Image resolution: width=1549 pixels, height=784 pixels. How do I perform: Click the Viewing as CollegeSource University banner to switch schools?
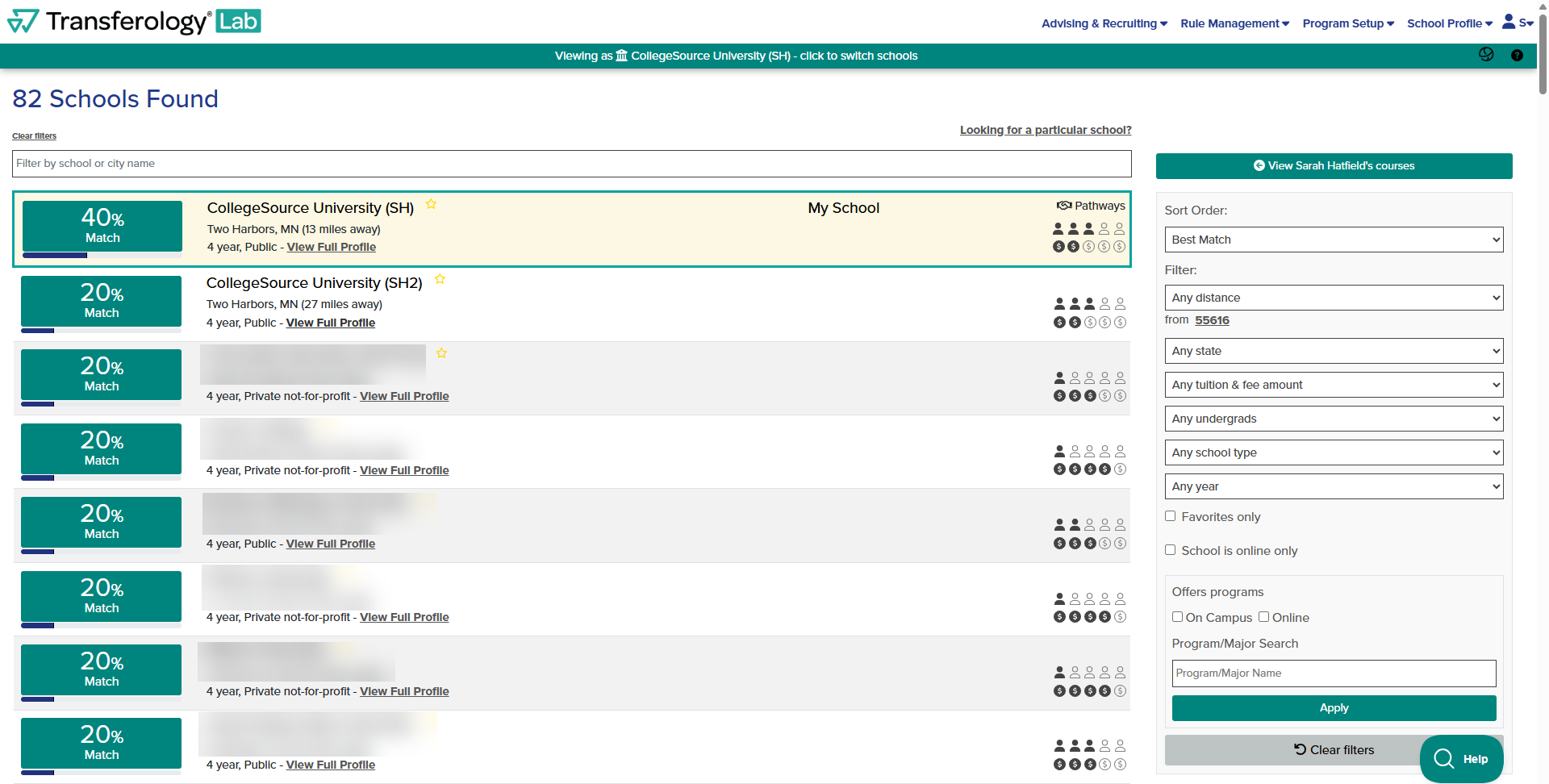(736, 56)
